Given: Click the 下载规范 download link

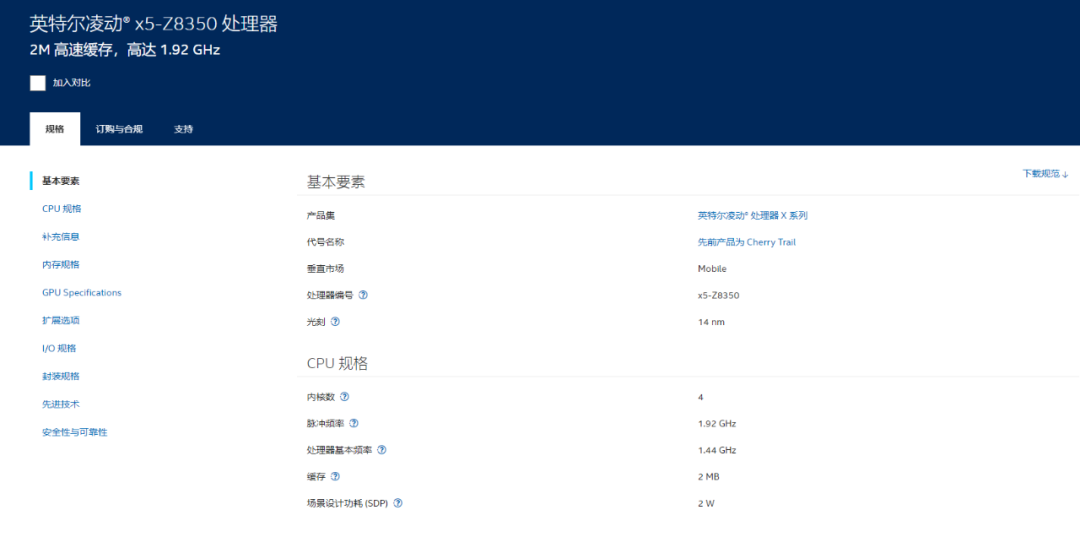Looking at the screenshot, I should click(1045, 173).
